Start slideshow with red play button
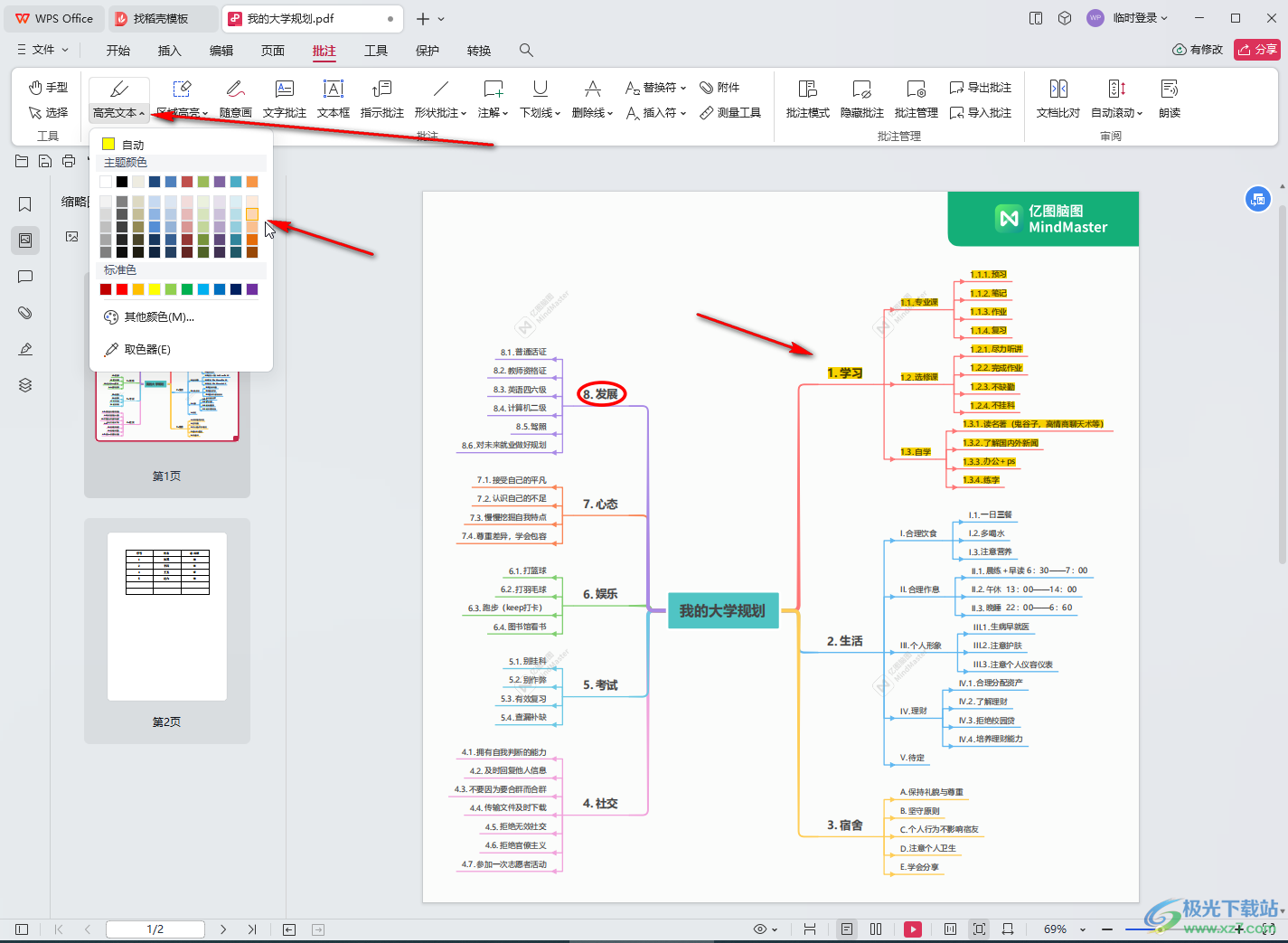This screenshot has height=943, width=1288. 913,929
